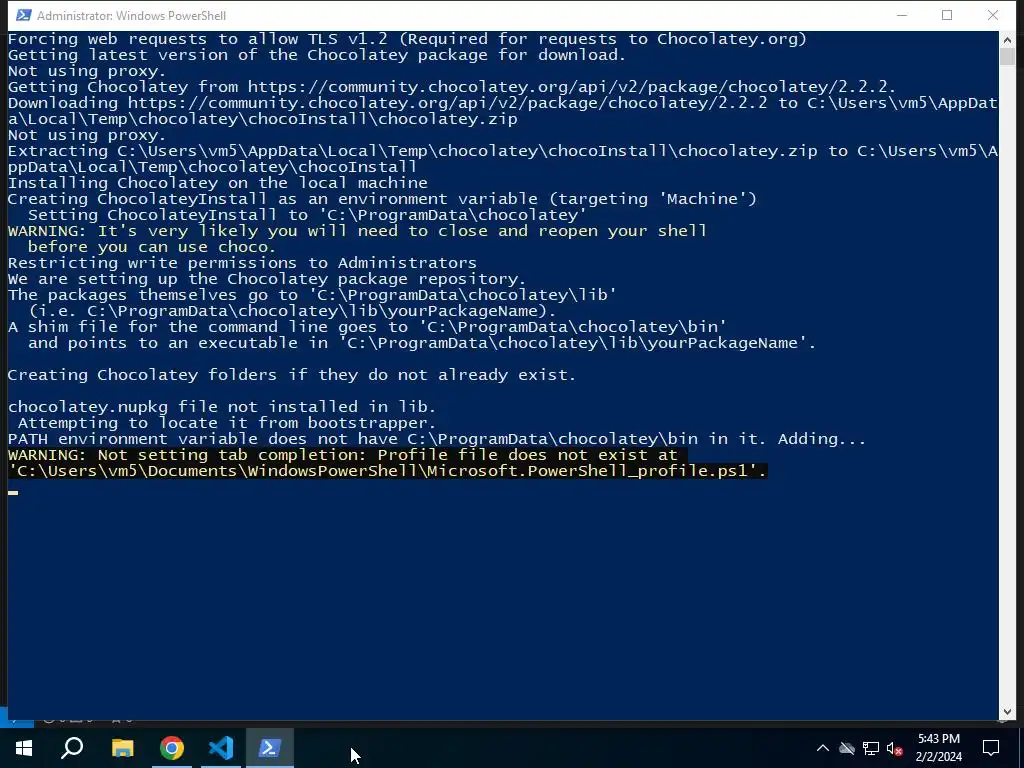Open Google Chrome from the taskbar
This screenshot has height=768, width=1024.
(x=172, y=748)
